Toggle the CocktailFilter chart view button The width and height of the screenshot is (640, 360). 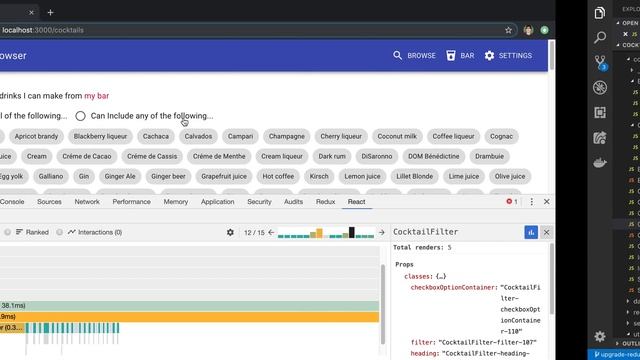tap(531, 232)
